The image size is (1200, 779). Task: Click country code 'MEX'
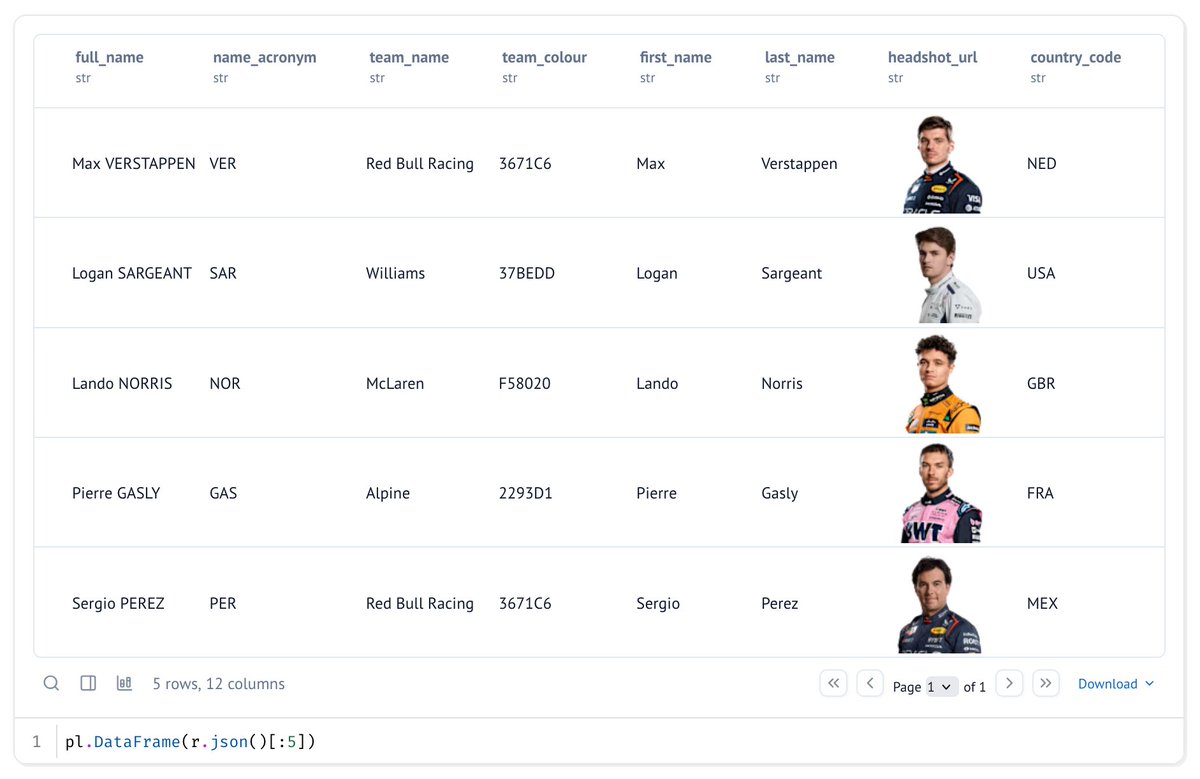[x=1042, y=603]
